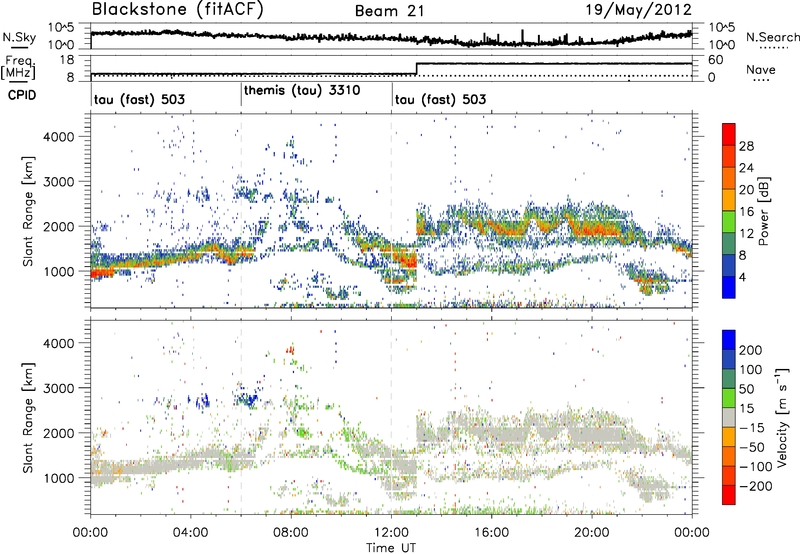Click the 'Time UT' axis title
The image size is (800, 554).
tap(391, 547)
